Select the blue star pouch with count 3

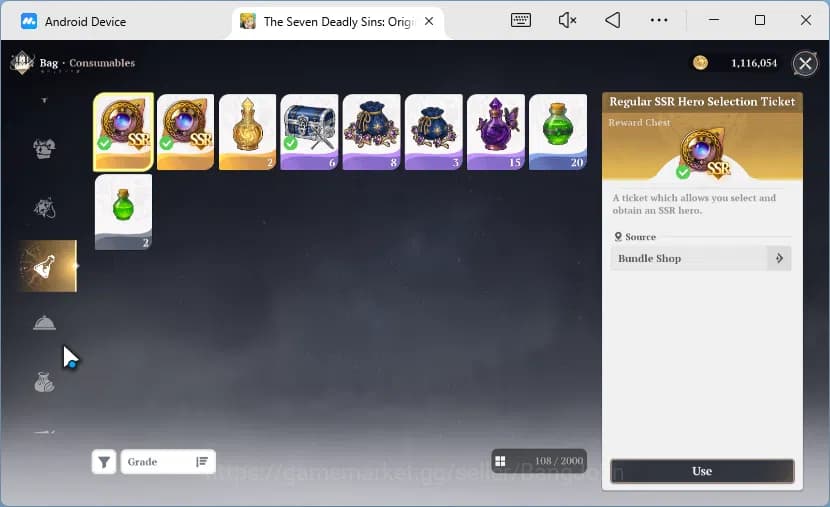434,132
